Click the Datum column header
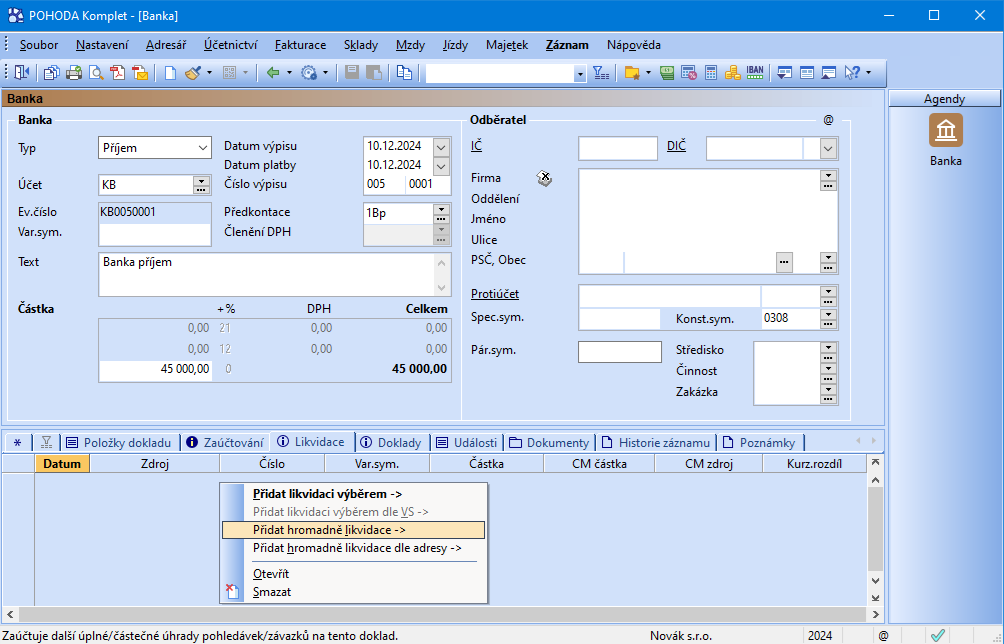Screen dimensions: 1004x644 click(62, 463)
